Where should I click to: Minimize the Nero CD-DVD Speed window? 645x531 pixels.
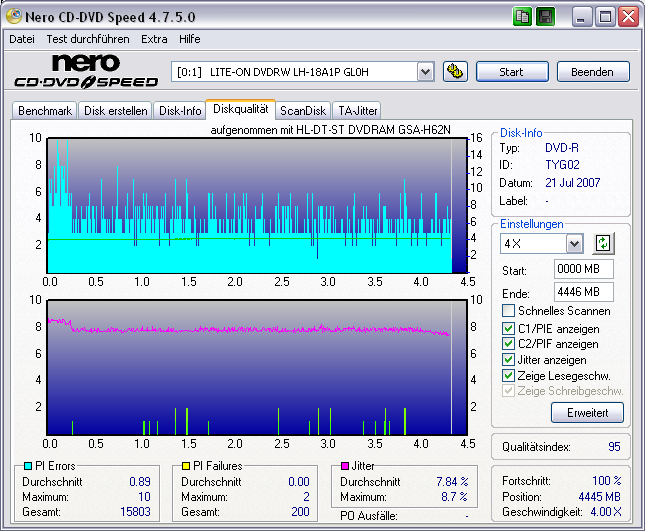point(582,17)
